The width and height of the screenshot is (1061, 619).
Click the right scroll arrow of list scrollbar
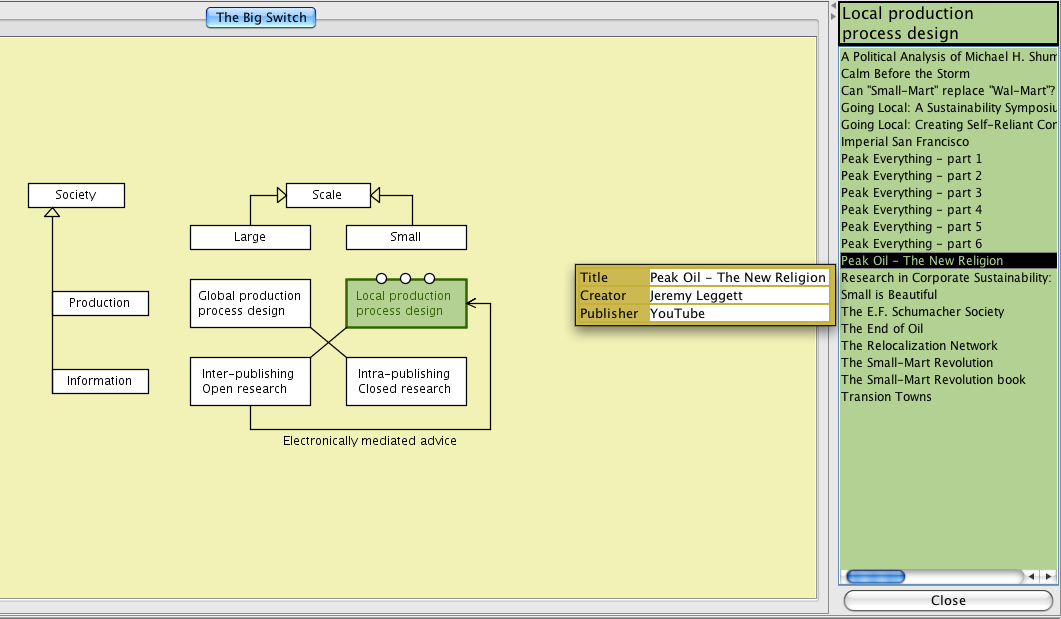pos(1047,577)
